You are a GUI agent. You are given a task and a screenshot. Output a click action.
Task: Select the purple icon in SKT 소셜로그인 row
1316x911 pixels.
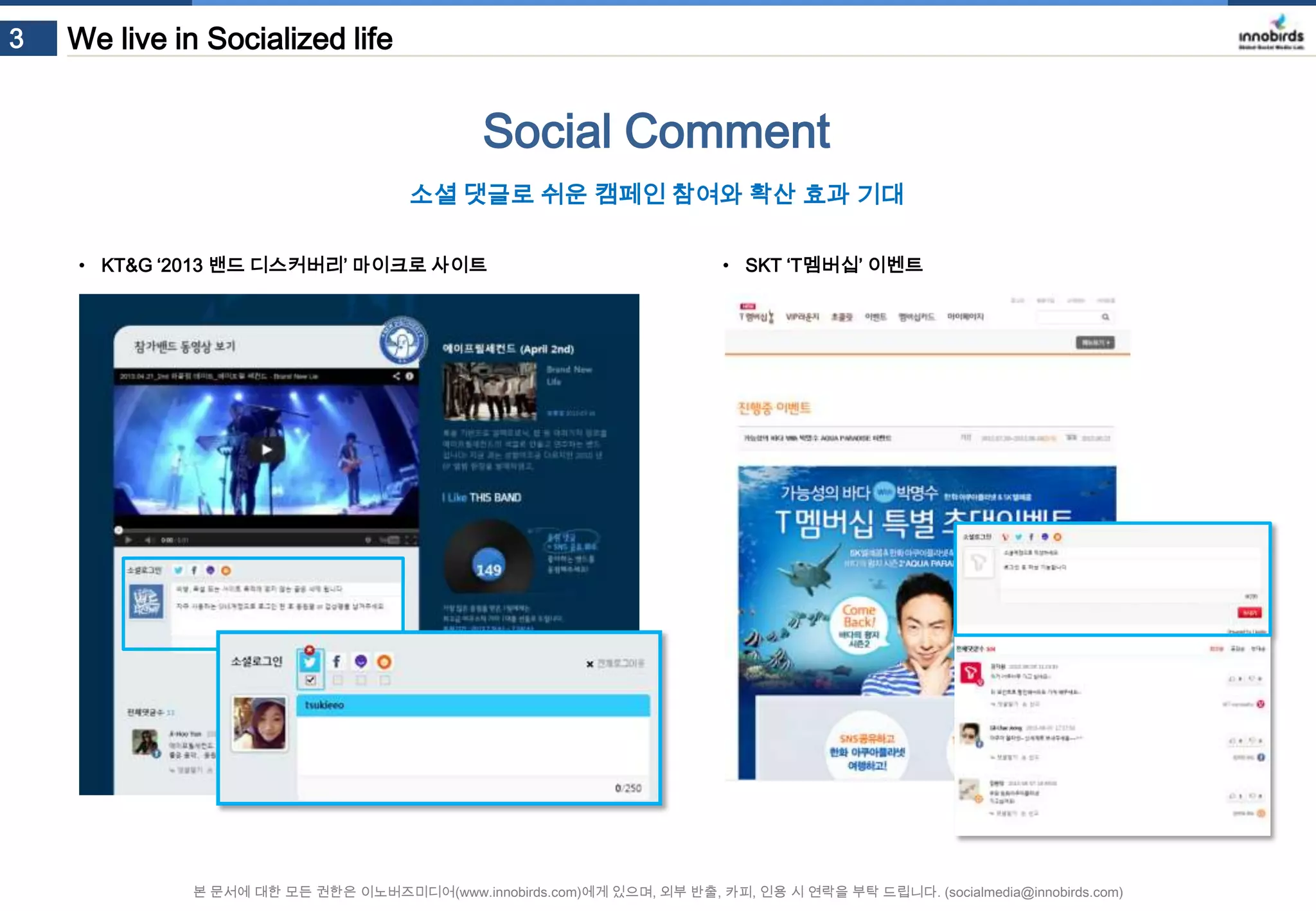point(1045,537)
